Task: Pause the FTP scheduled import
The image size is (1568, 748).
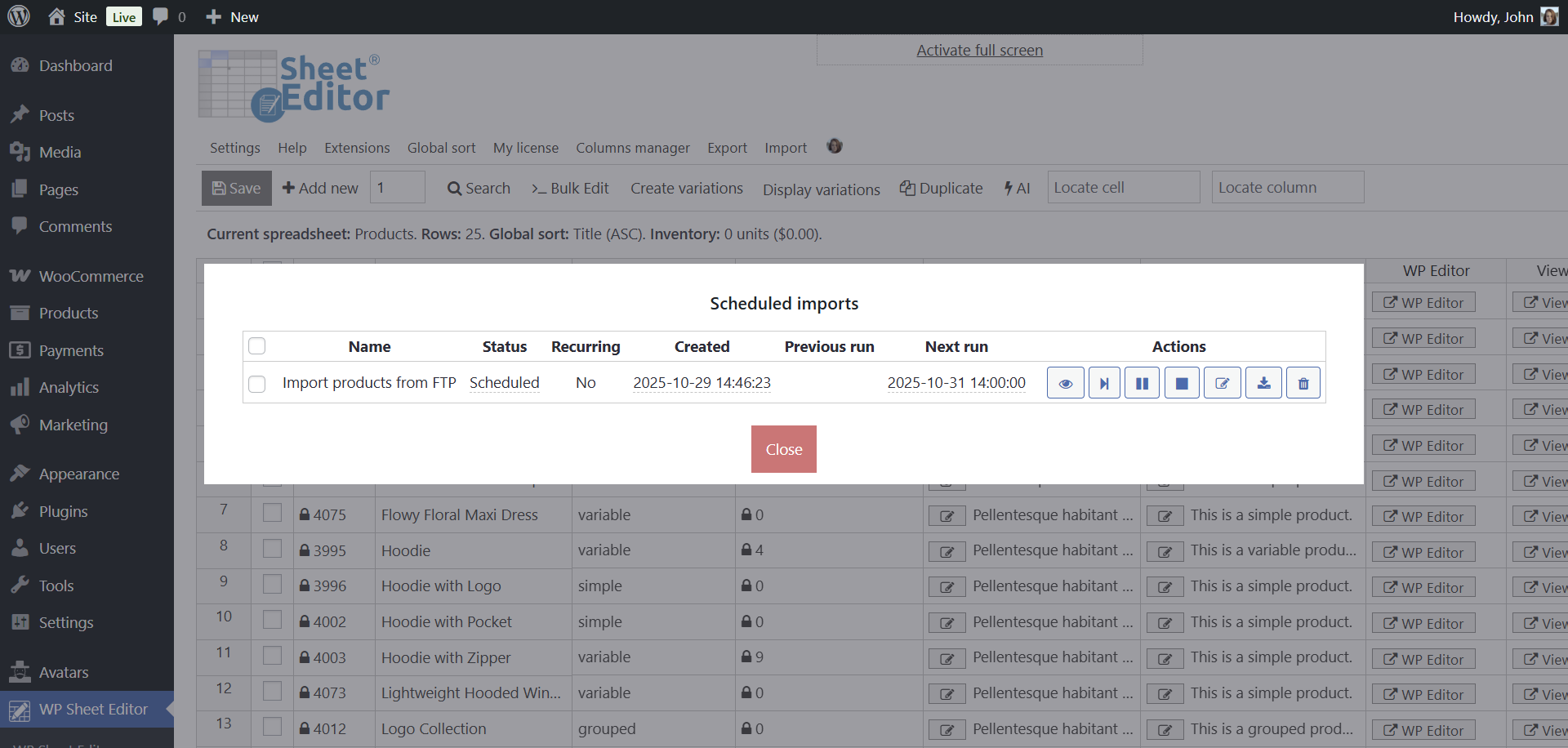Action: (1142, 383)
